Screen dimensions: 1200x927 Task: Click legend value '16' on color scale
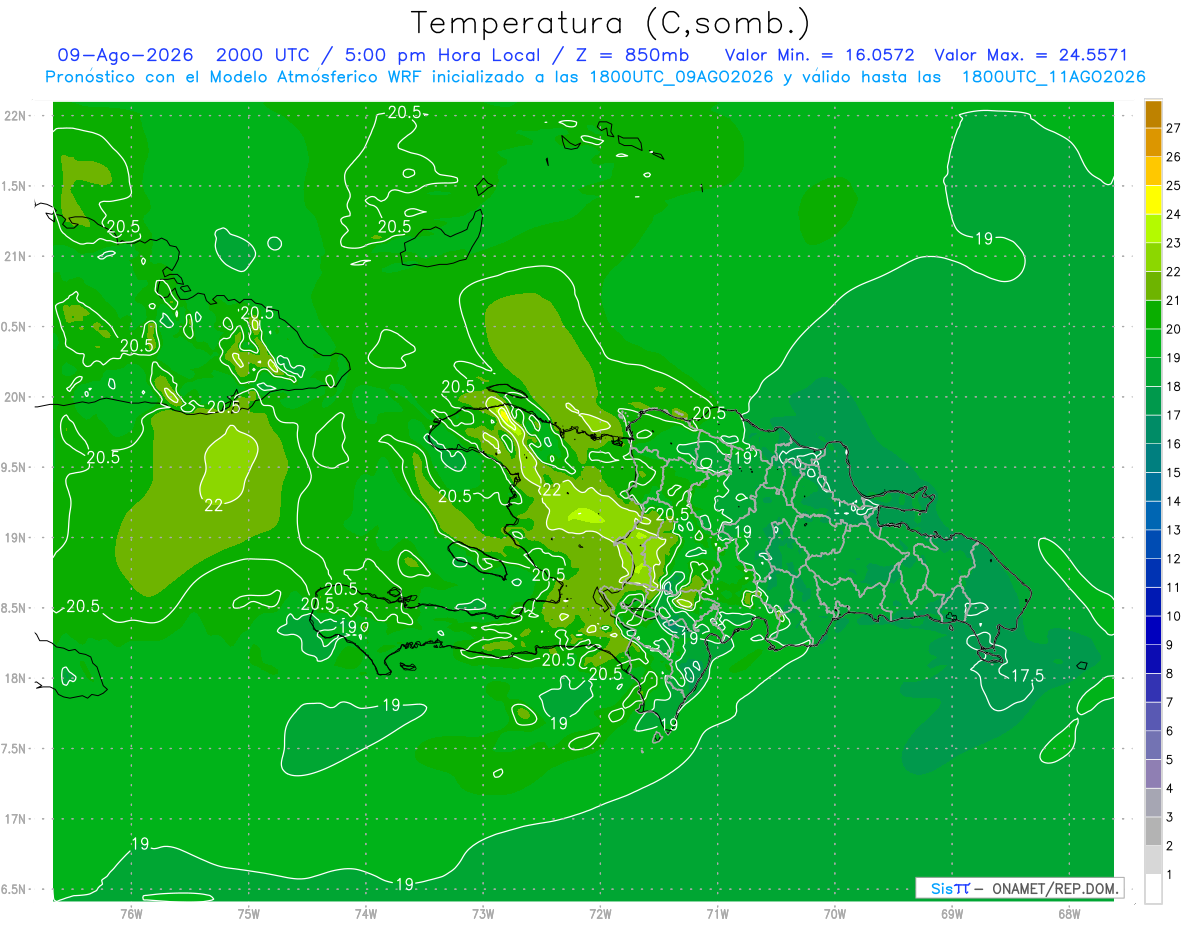1173,443
